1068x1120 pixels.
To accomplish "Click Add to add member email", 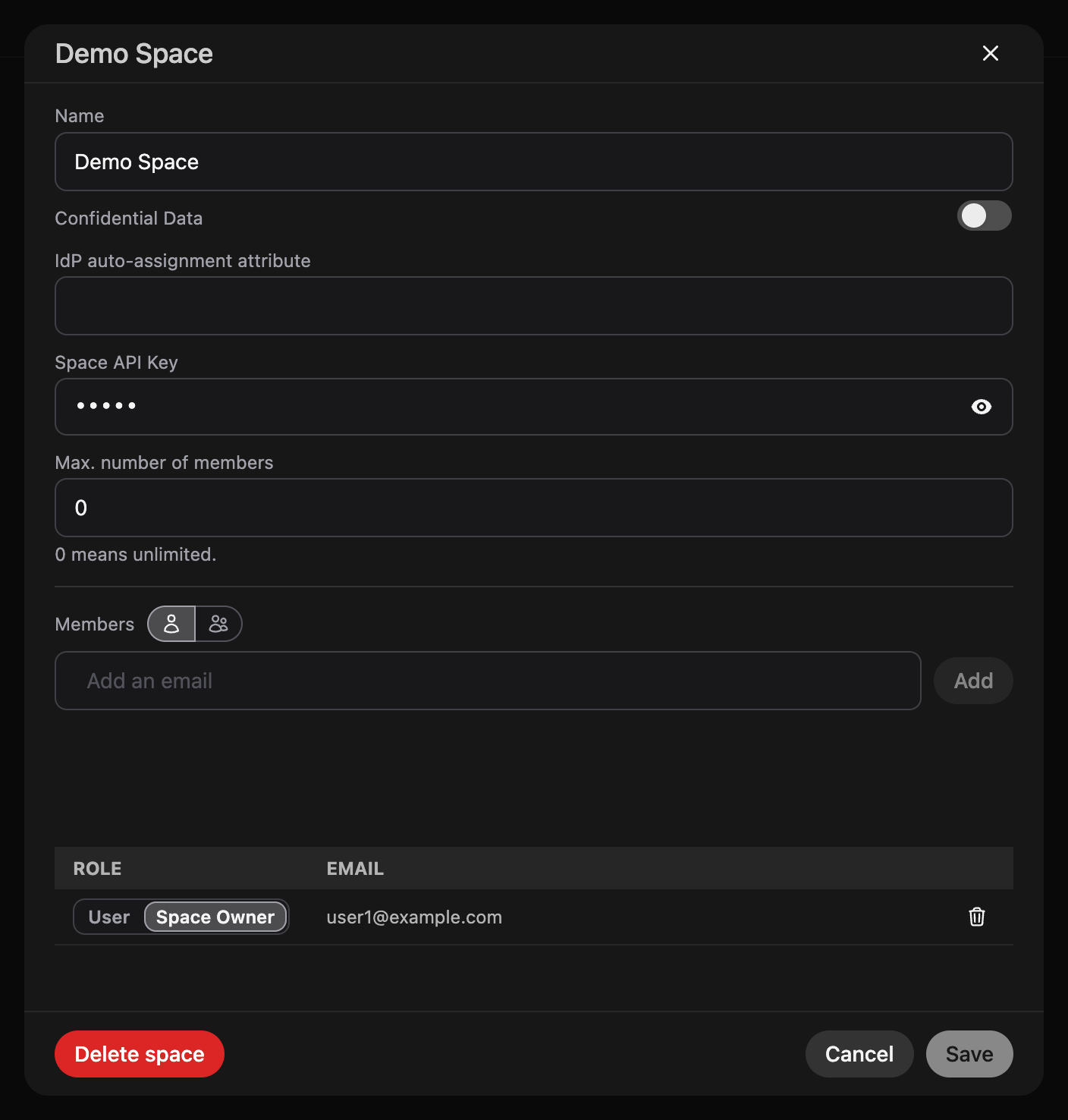I will click(973, 681).
